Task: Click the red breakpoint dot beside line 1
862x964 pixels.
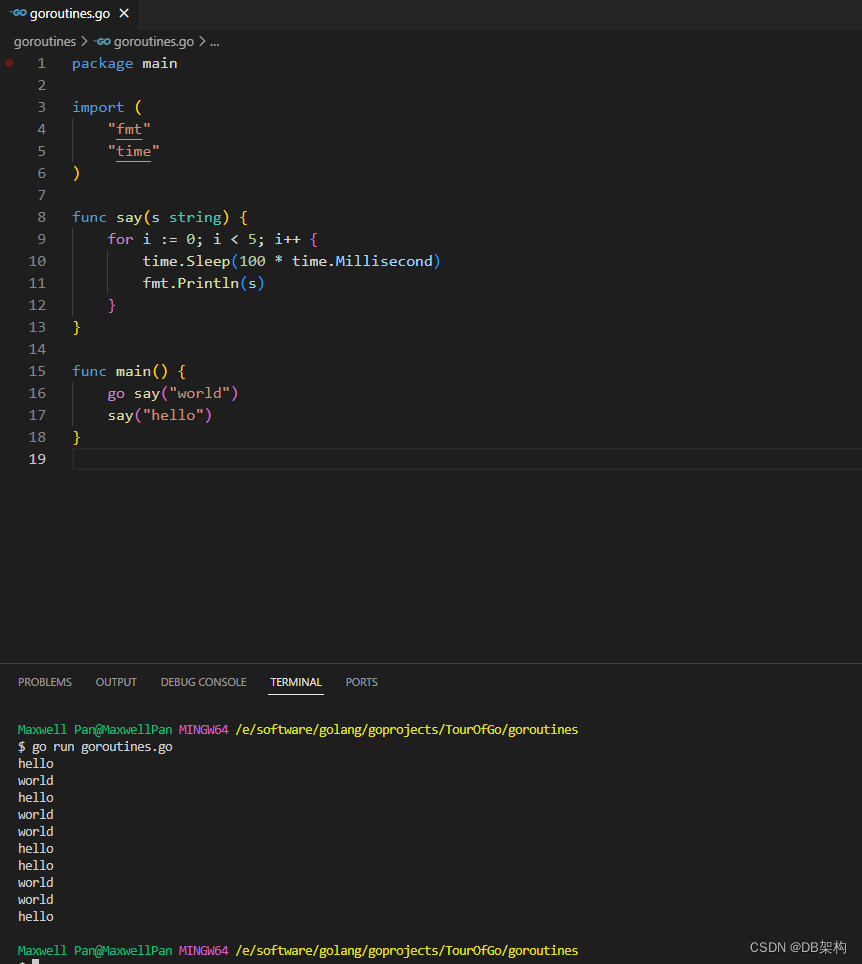Action: pos(8,62)
